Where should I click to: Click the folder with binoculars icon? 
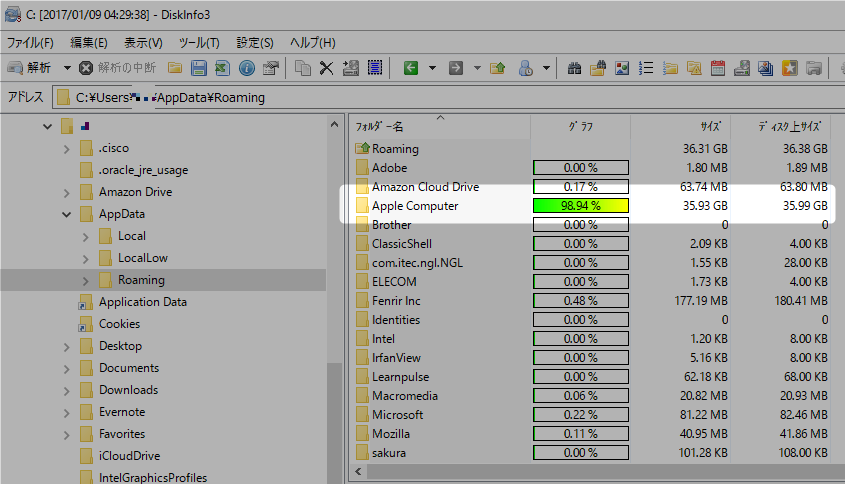point(598,68)
